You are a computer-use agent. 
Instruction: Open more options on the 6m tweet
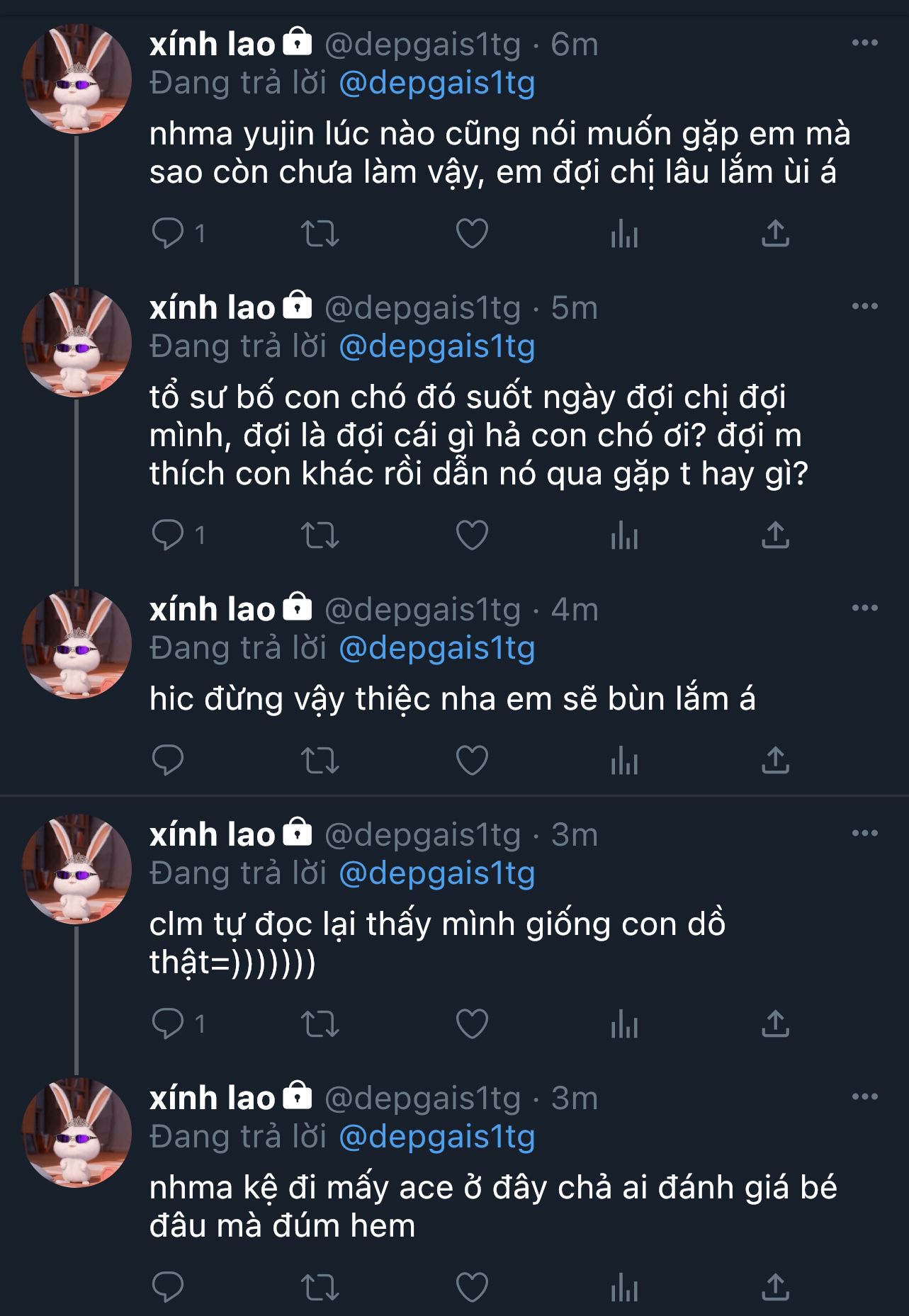[864, 43]
